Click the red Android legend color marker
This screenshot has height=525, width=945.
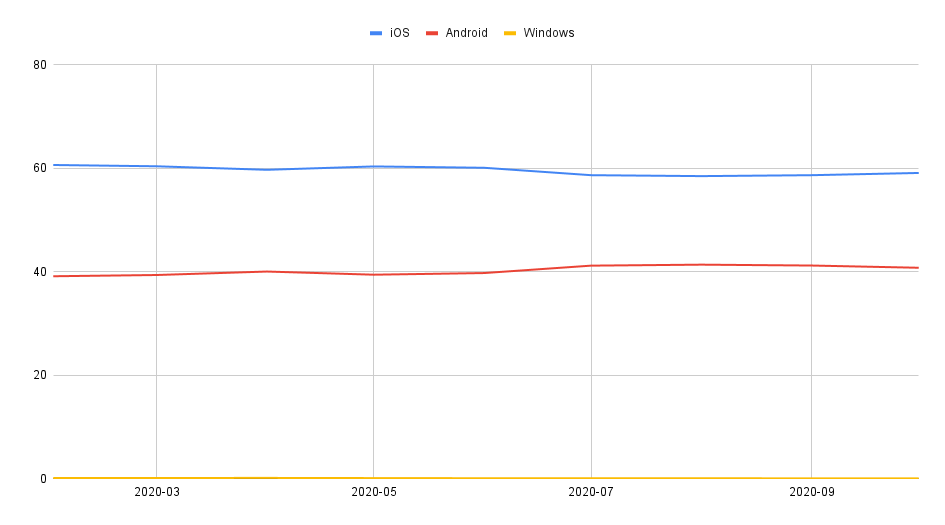pyautogui.click(x=432, y=33)
